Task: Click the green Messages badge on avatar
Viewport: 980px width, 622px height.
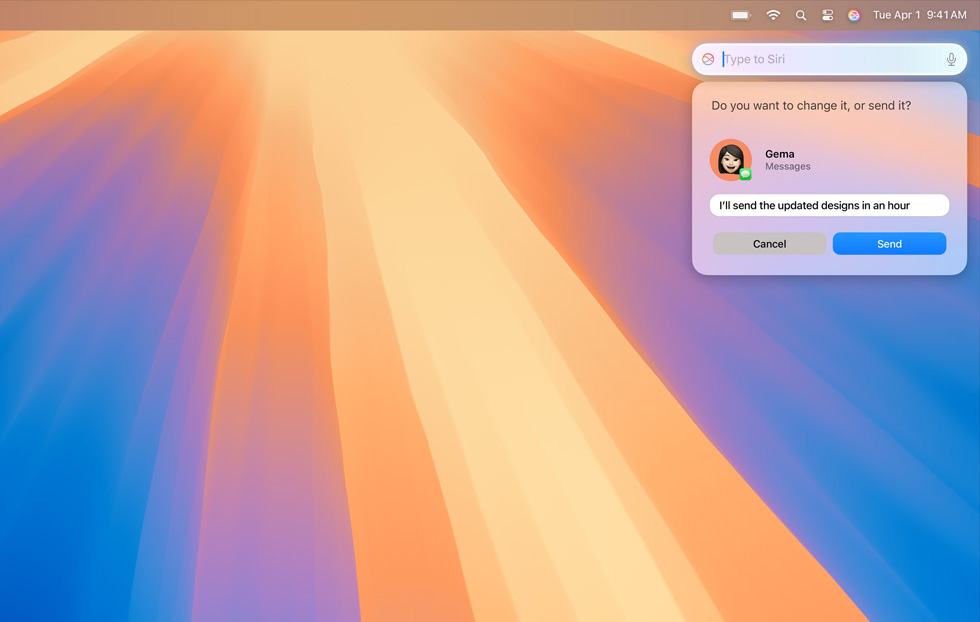Action: coord(746,174)
